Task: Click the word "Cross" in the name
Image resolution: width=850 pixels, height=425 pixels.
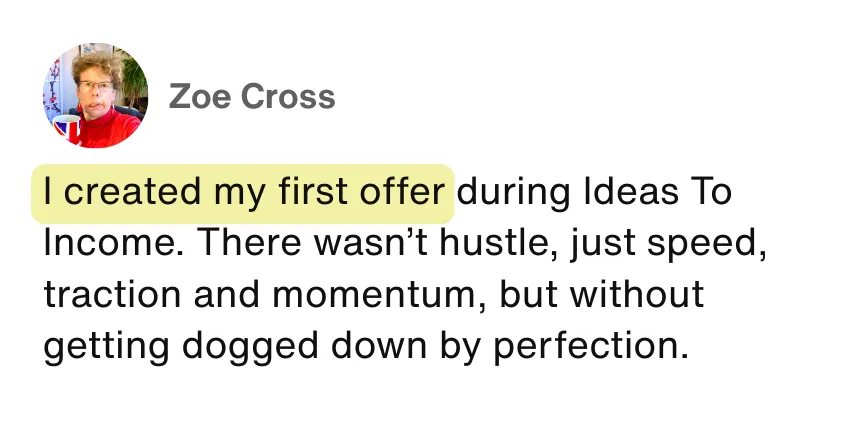Action: pos(288,96)
